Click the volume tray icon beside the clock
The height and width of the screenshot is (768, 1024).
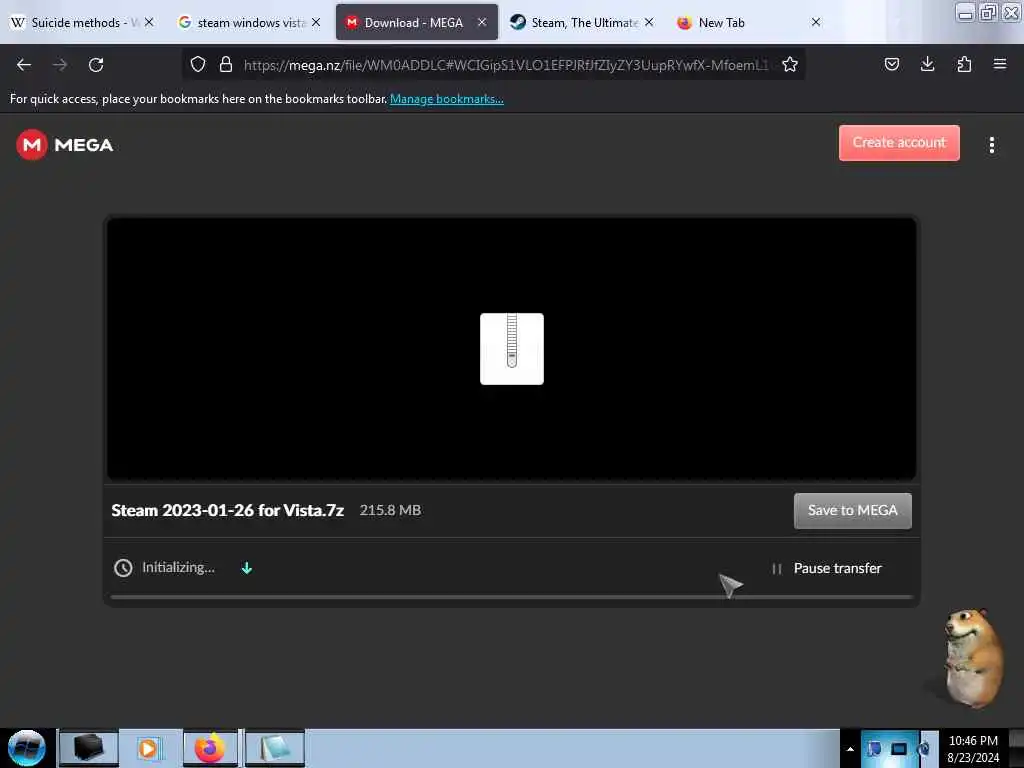tap(925, 749)
